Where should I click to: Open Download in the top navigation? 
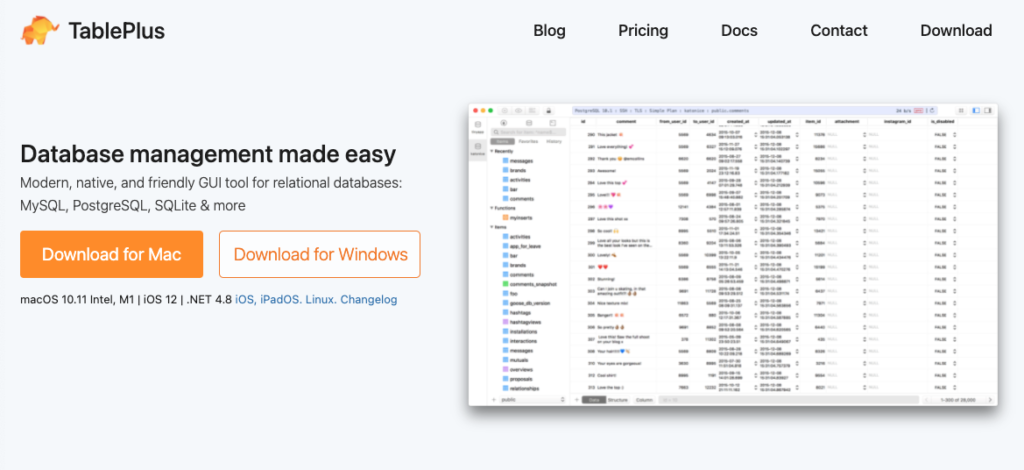956,31
